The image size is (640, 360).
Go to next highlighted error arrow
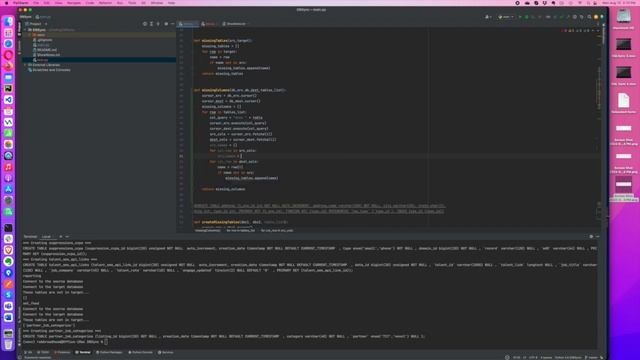point(598,31)
